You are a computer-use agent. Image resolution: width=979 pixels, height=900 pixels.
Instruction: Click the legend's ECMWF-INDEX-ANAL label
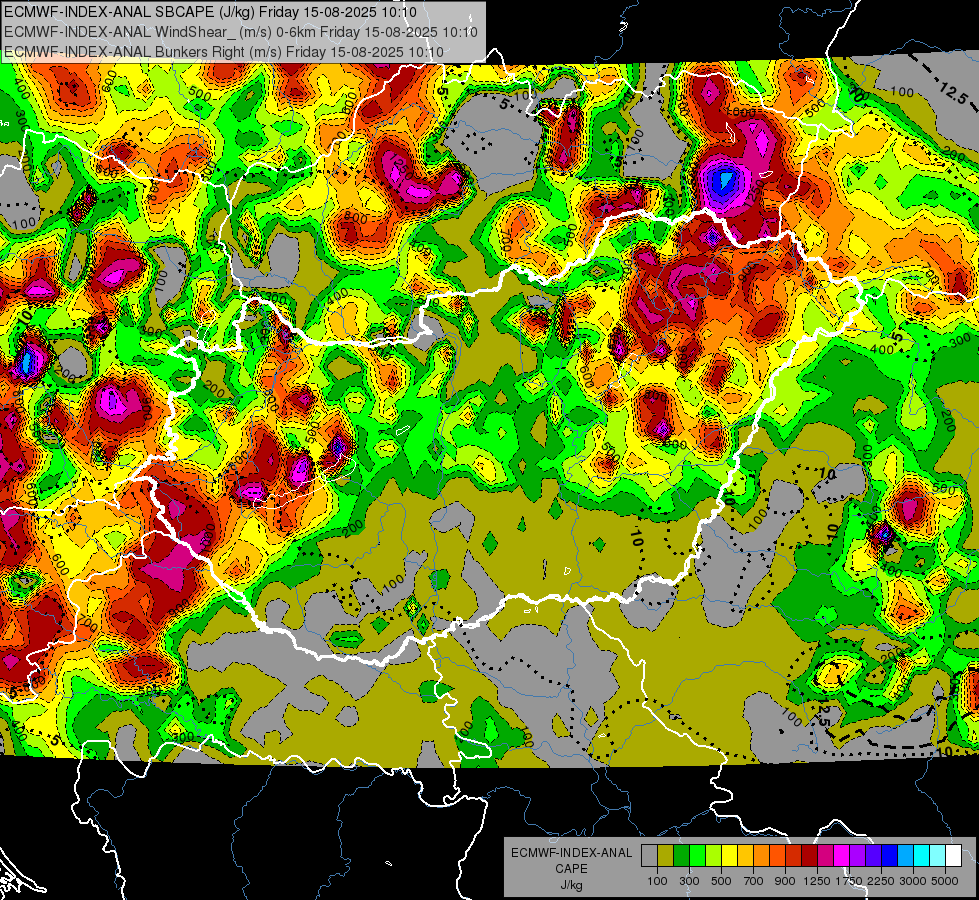571,853
